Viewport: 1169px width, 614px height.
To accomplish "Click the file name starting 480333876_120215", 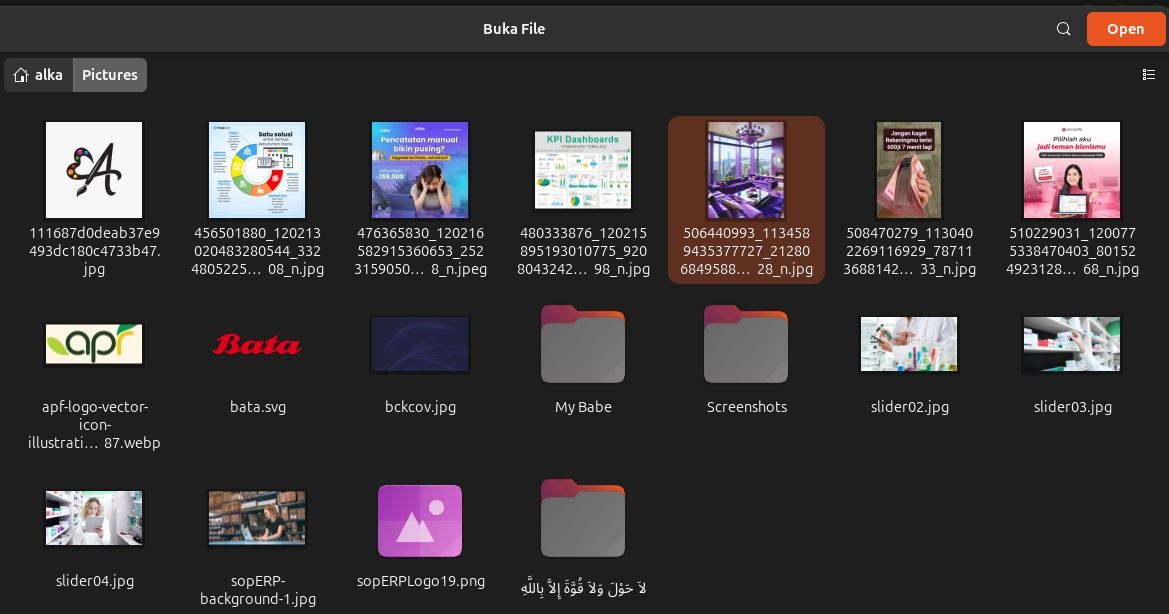I will pos(583,251).
